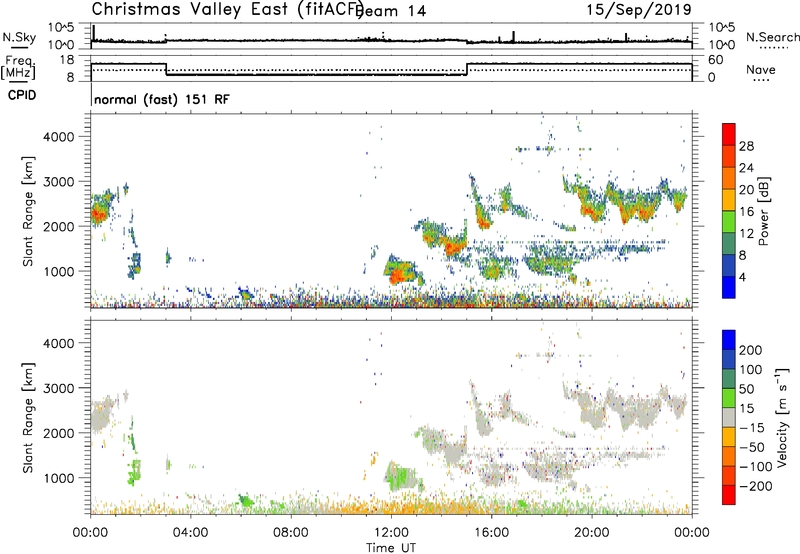Click the '60' Nave axis tick
Viewport: 800px width, 554px height.
click(x=715, y=60)
